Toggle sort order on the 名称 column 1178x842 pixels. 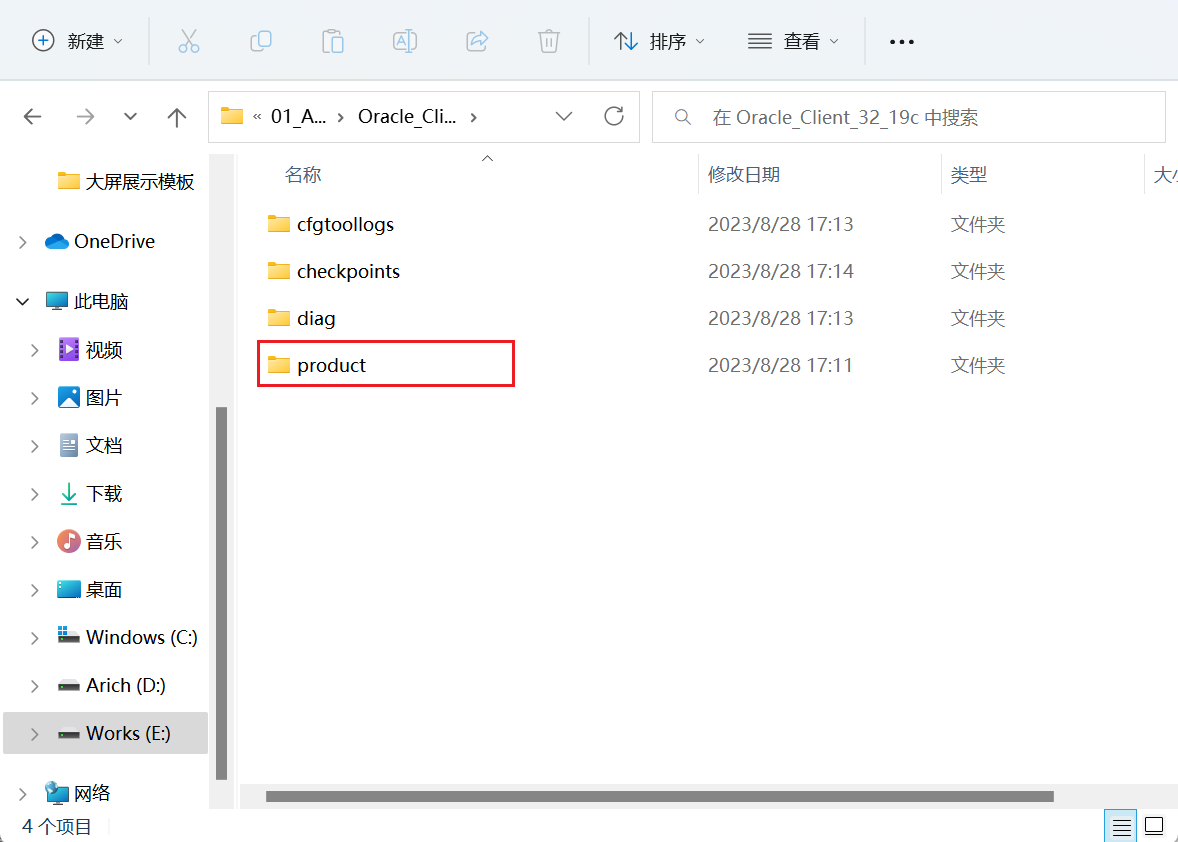(x=303, y=174)
